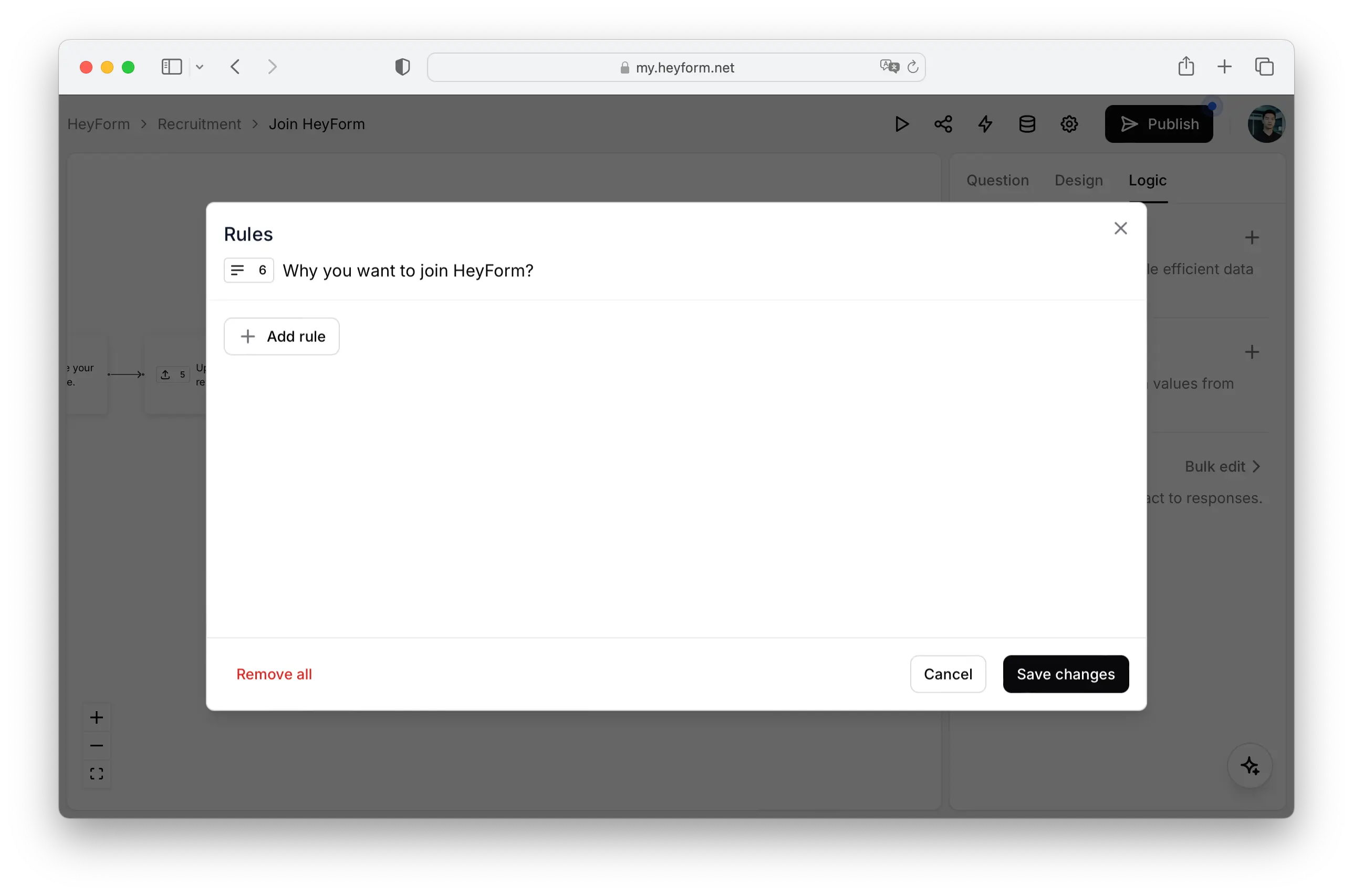The width and height of the screenshot is (1353, 896).
Task: Click Remove all rules link
Action: (274, 674)
